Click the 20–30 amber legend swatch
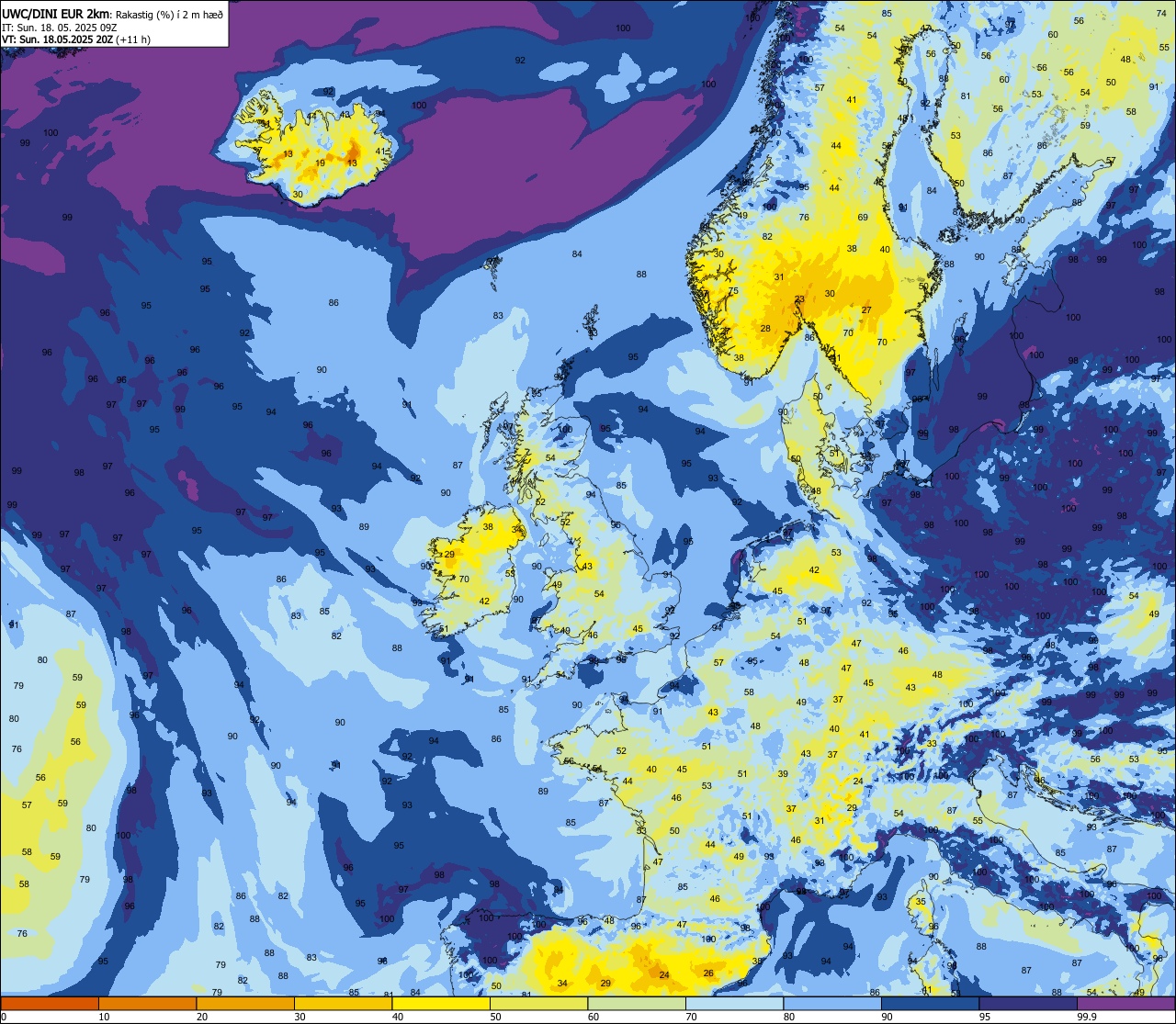 [x=245, y=1003]
